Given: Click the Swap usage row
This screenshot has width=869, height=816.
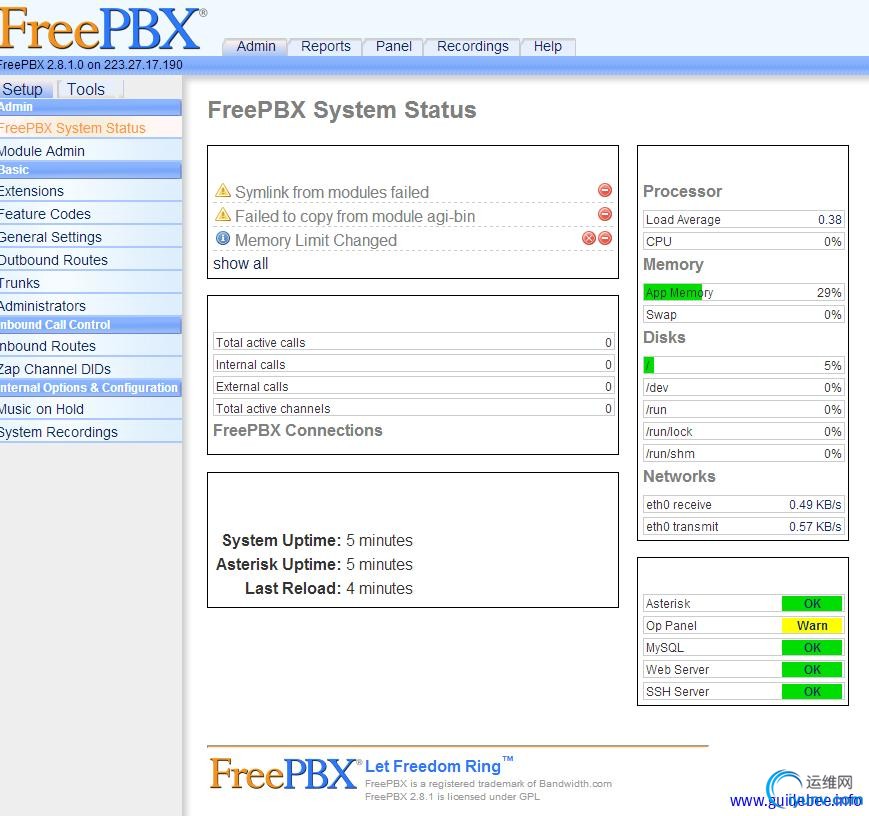Looking at the screenshot, I should tap(744, 315).
